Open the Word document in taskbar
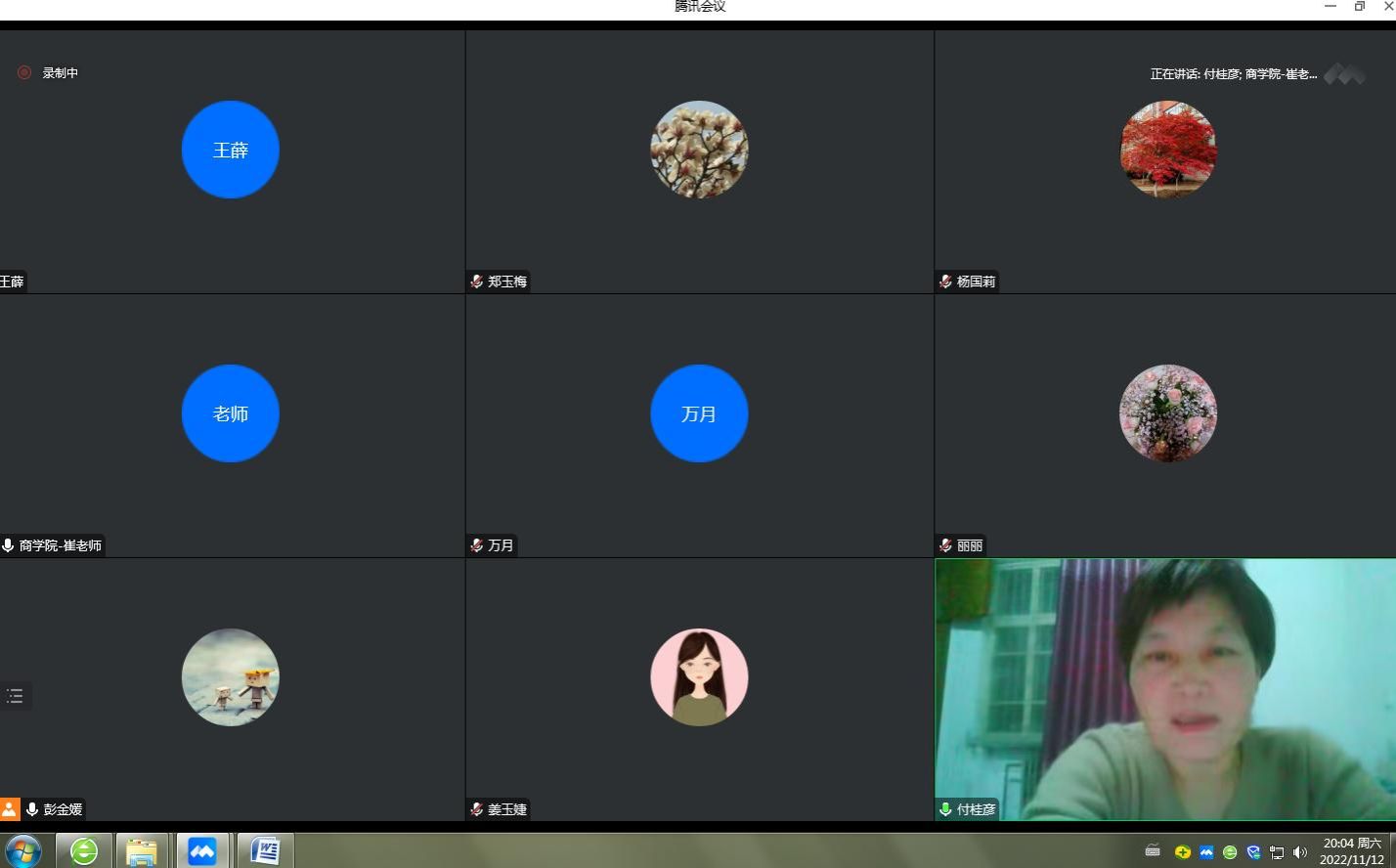This screenshot has width=1396, height=868. coord(265,851)
